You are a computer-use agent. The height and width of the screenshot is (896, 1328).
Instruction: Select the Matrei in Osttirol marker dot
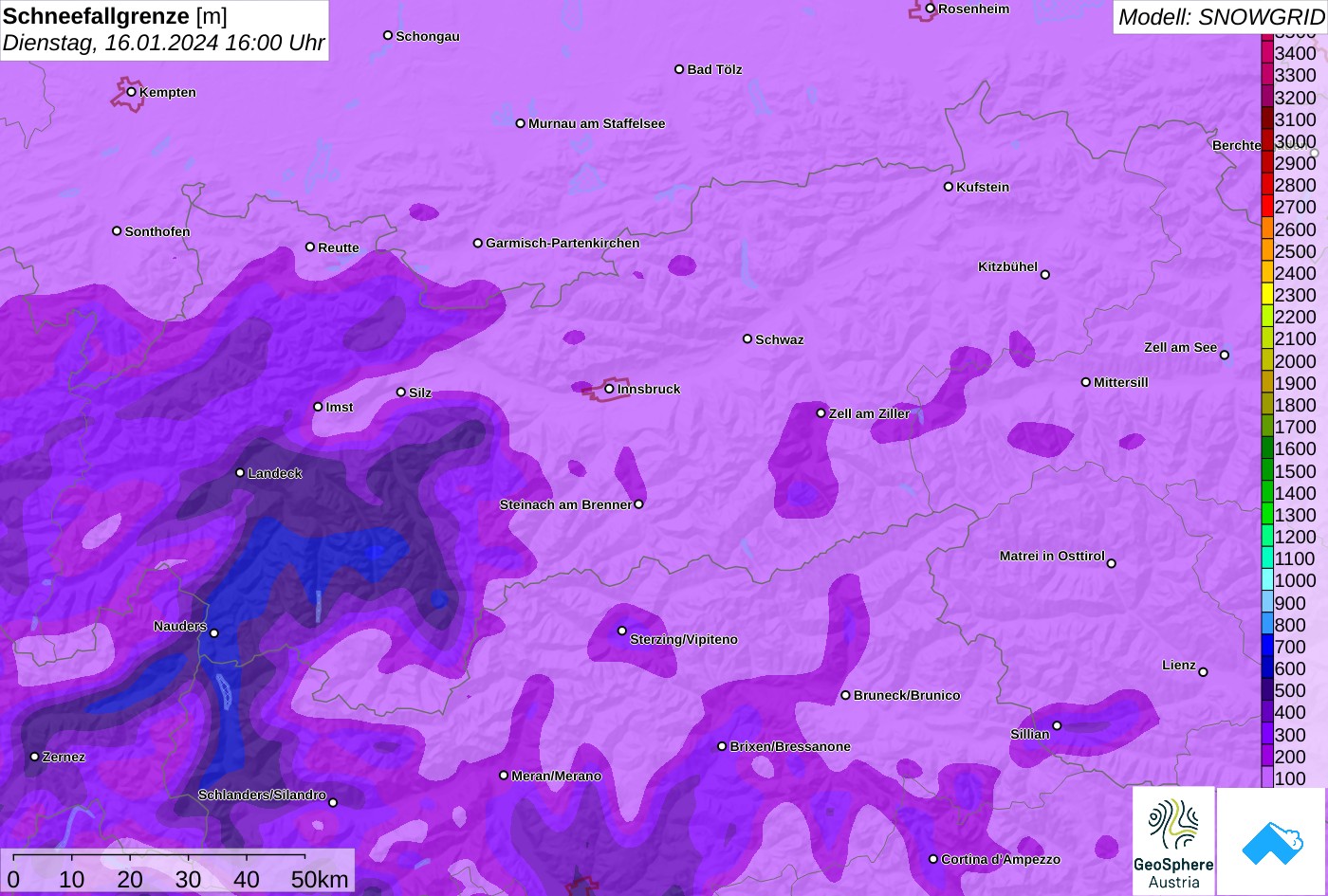click(1112, 563)
